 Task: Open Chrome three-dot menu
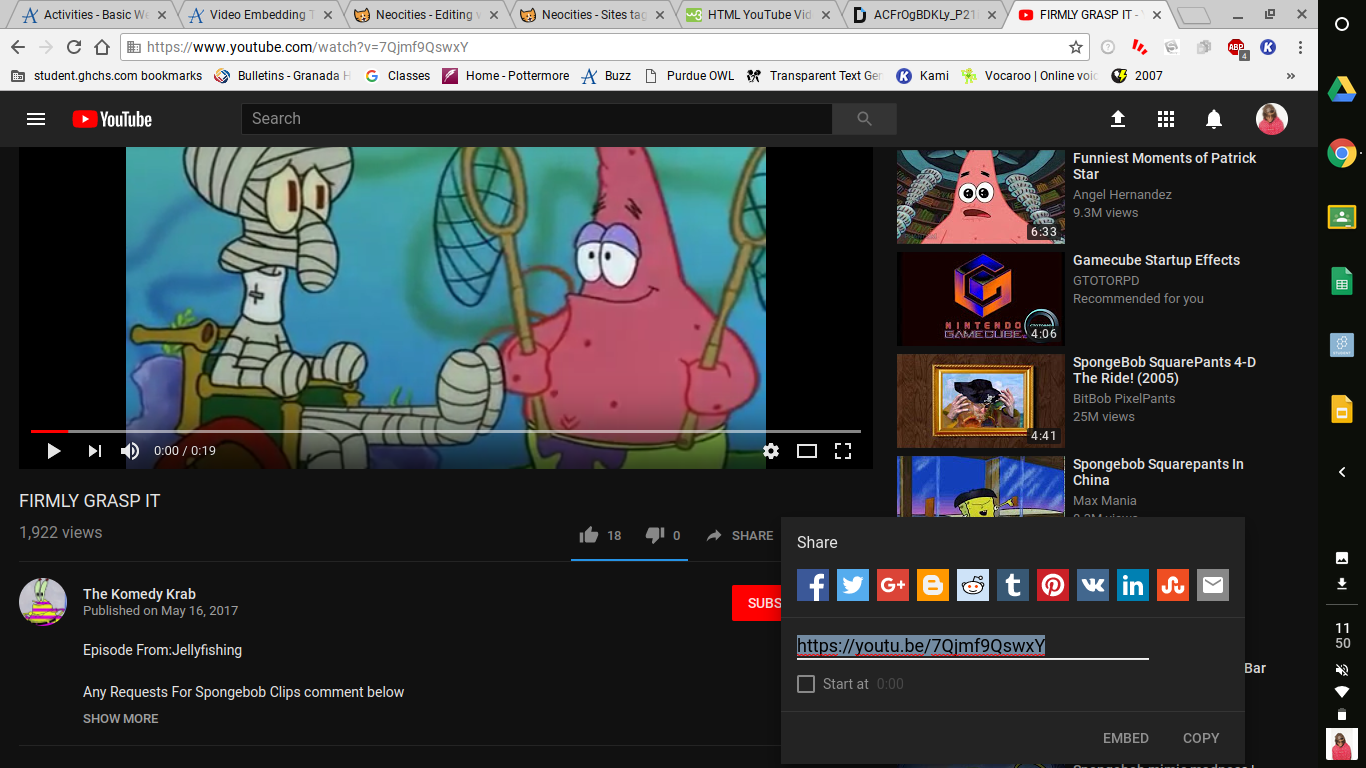(x=1300, y=47)
